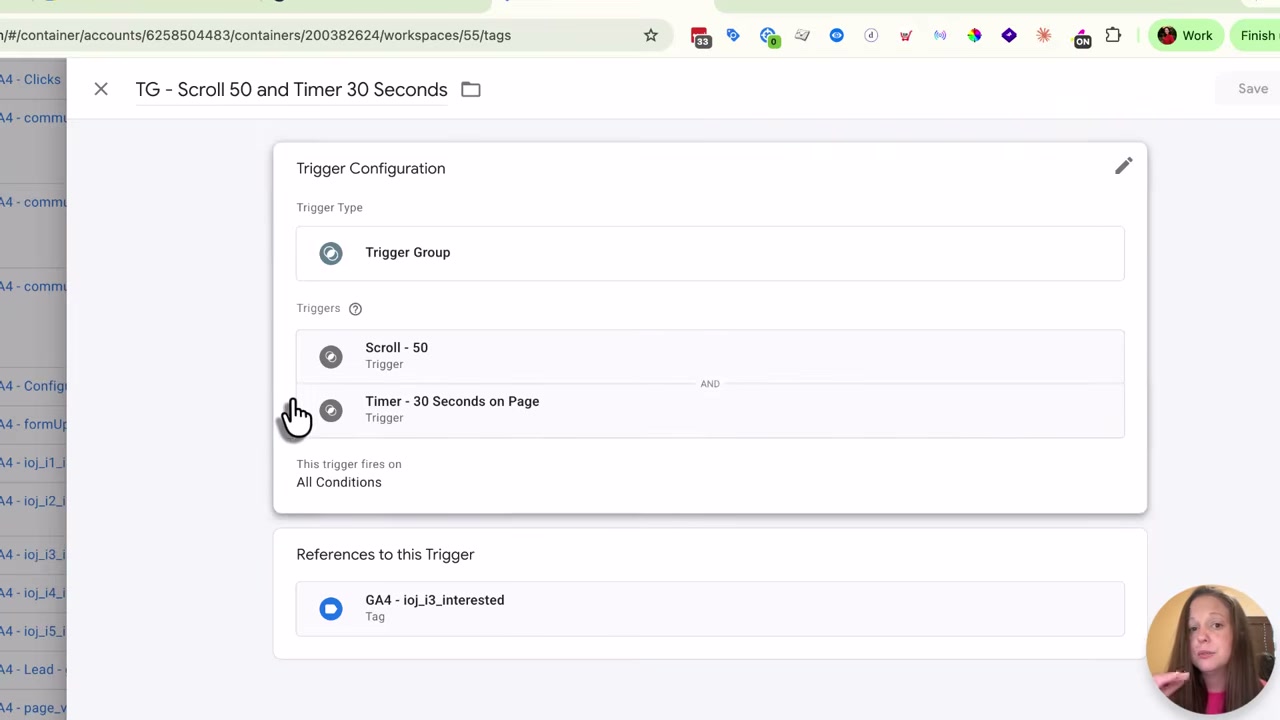This screenshot has height=720, width=1280.
Task: Click the Timer - 30 Seconds on Page icon
Action: coord(331,410)
